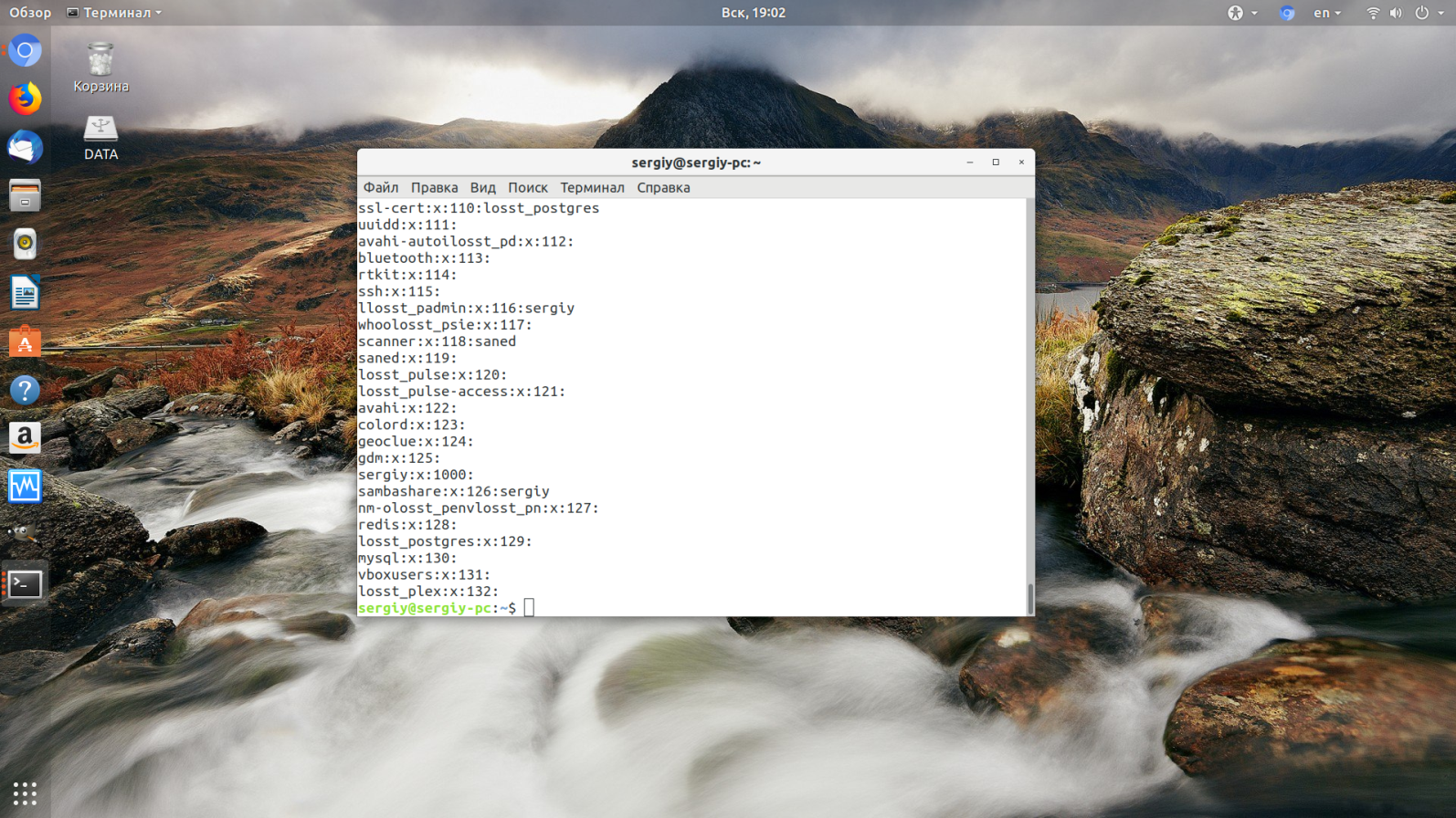The height and width of the screenshot is (818, 1456).
Task: Click the terminal's vertical scrollbar
Action: click(1030, 598)
